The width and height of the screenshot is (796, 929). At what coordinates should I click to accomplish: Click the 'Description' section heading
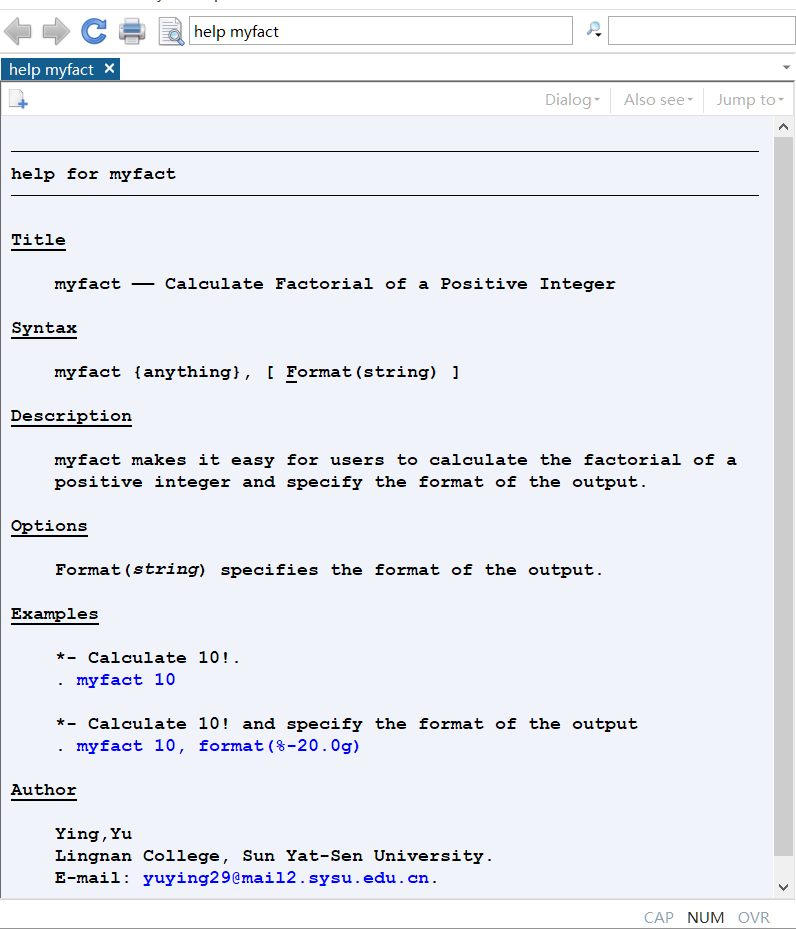pos(71,416)
